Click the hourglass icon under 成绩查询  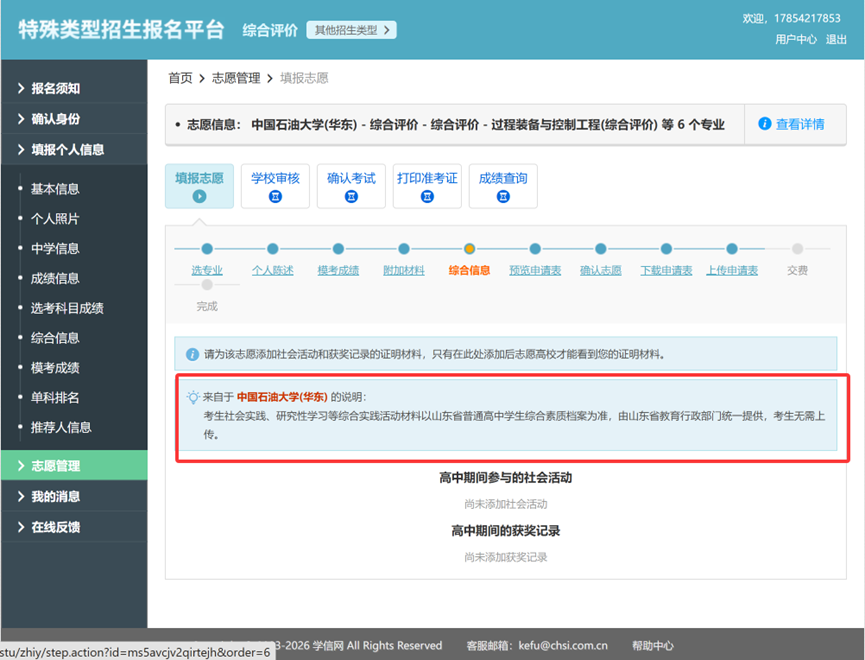click(x=503, y=196)
